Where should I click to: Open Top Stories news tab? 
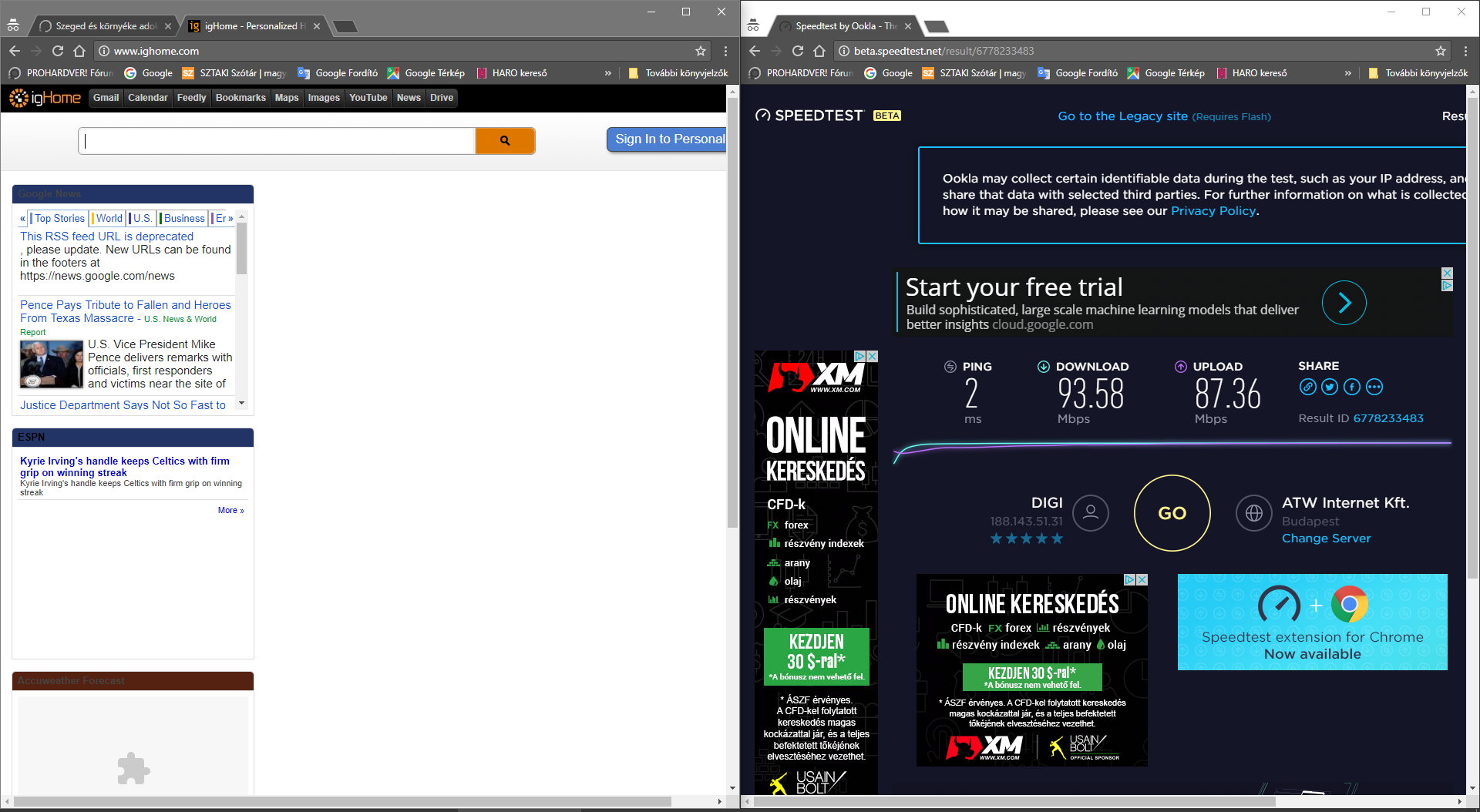coord(59,219)
